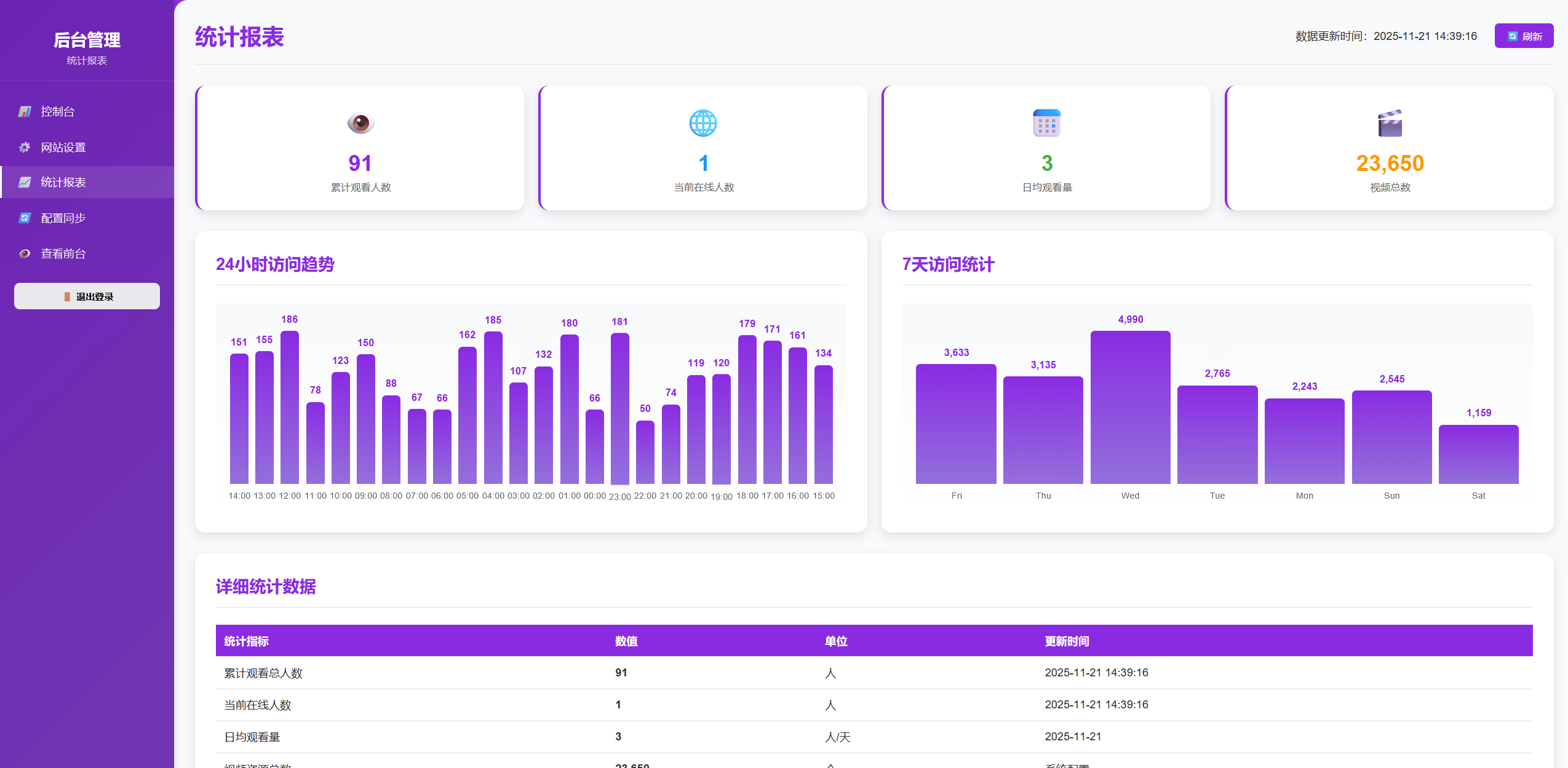Click the 网站设置 gear icon
1568x768 pixels.
pos(25,147)
